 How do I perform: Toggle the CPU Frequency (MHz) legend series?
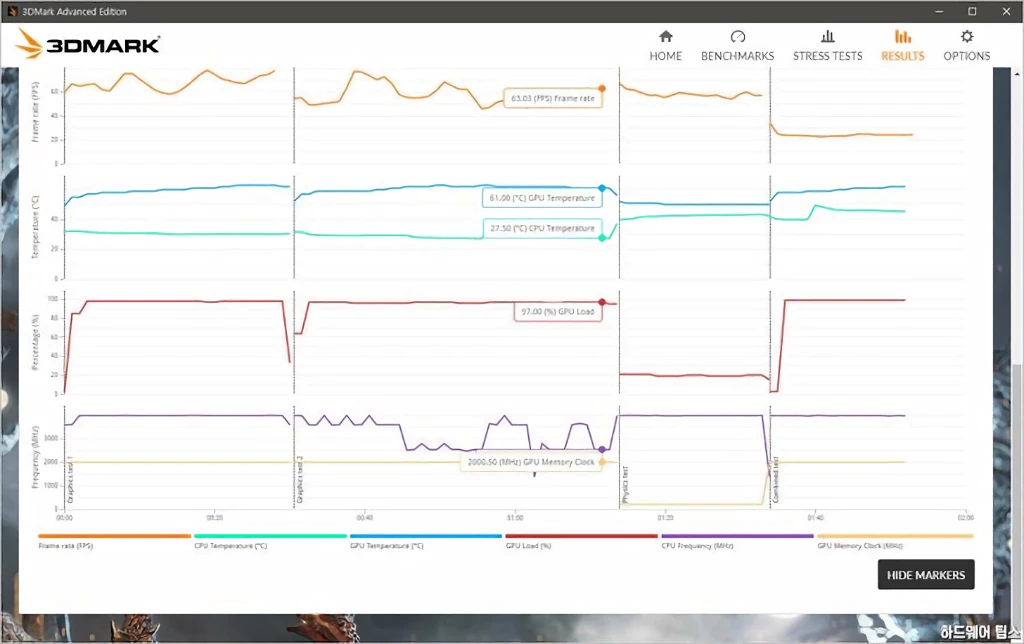tap(737, 541)
